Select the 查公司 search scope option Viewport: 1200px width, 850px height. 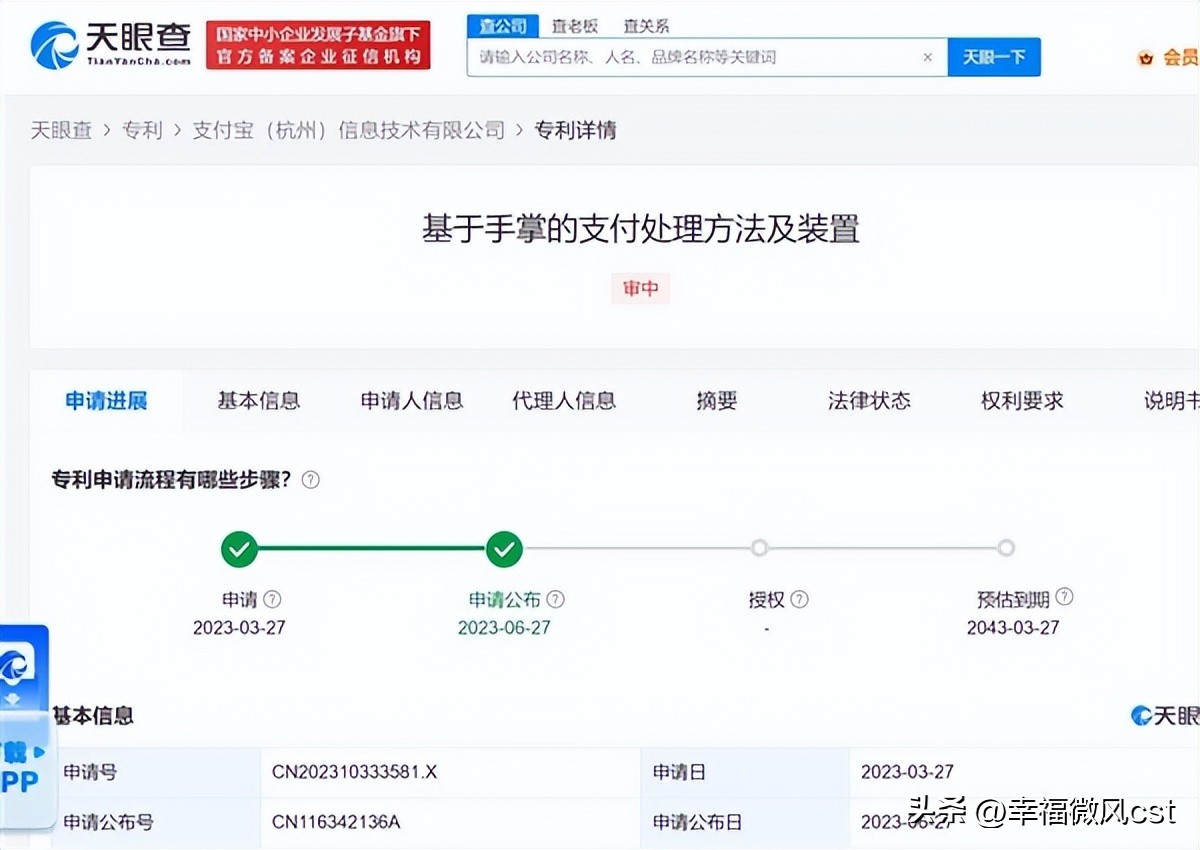[504, 25]
